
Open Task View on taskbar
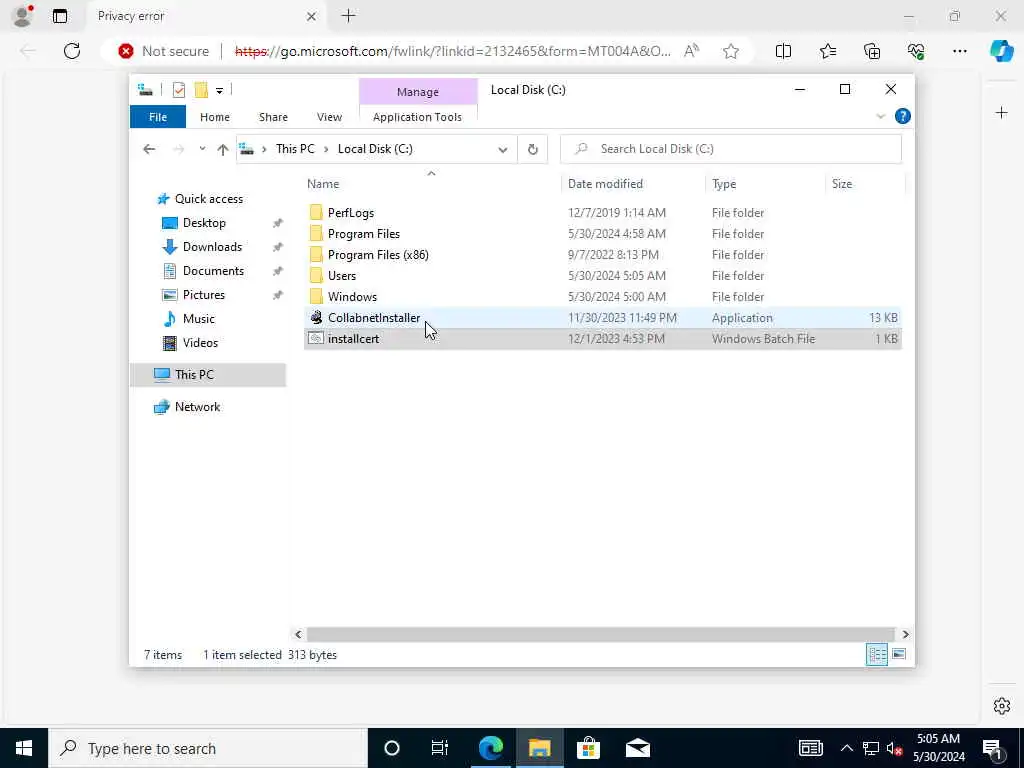point(440,748)
